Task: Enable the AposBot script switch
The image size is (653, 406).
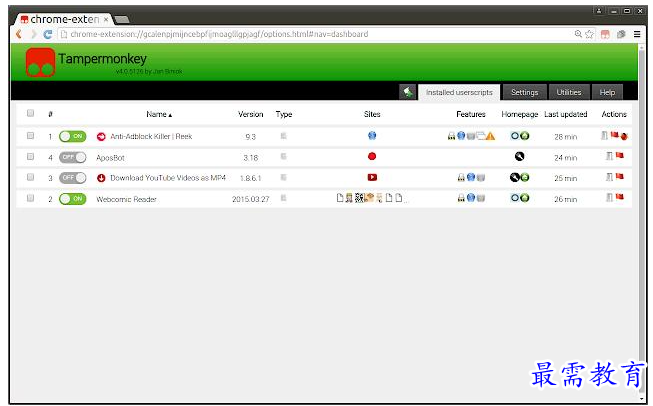Action: click(72, 157)
